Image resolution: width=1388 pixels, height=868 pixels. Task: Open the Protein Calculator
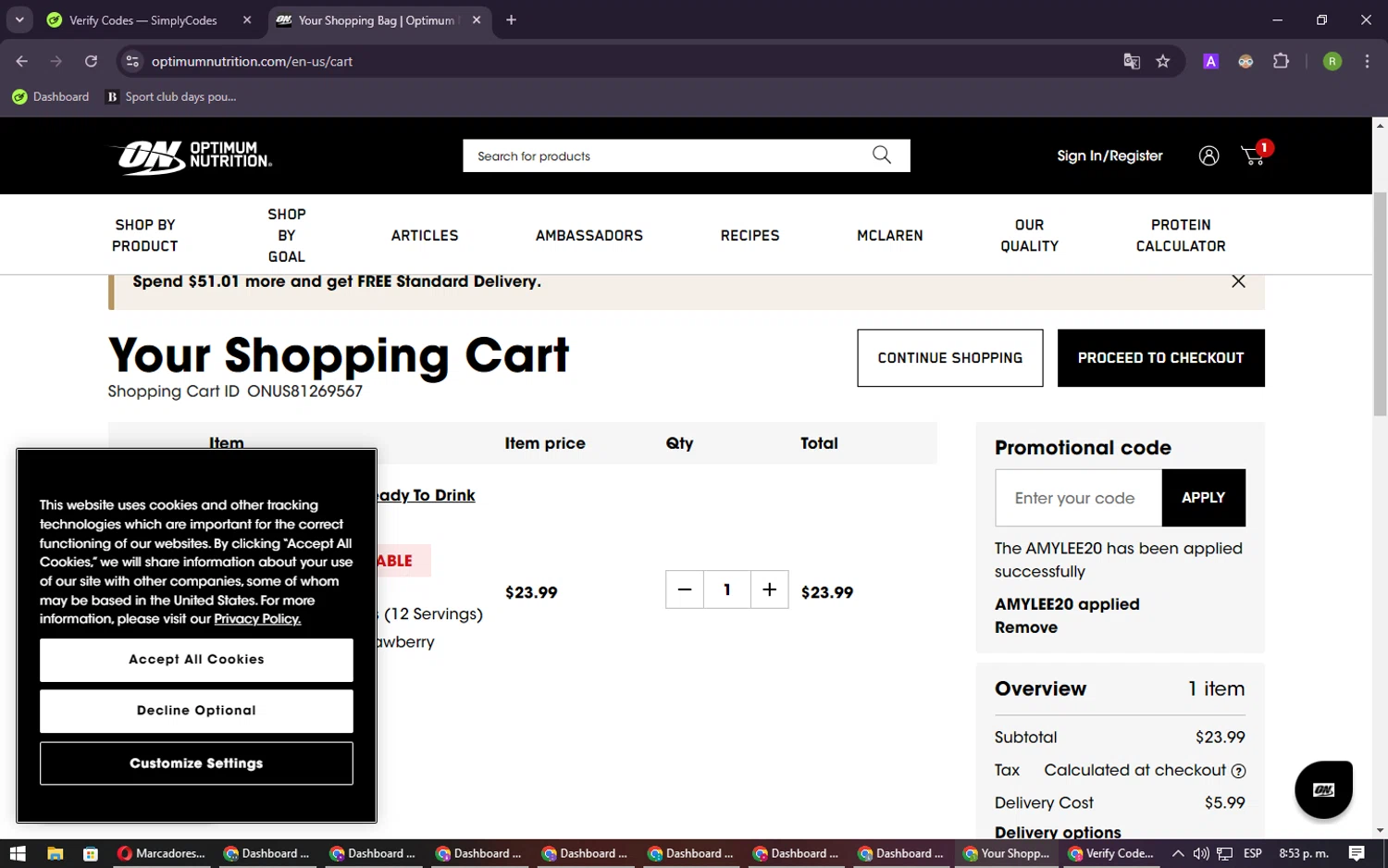click(1181, 235)
